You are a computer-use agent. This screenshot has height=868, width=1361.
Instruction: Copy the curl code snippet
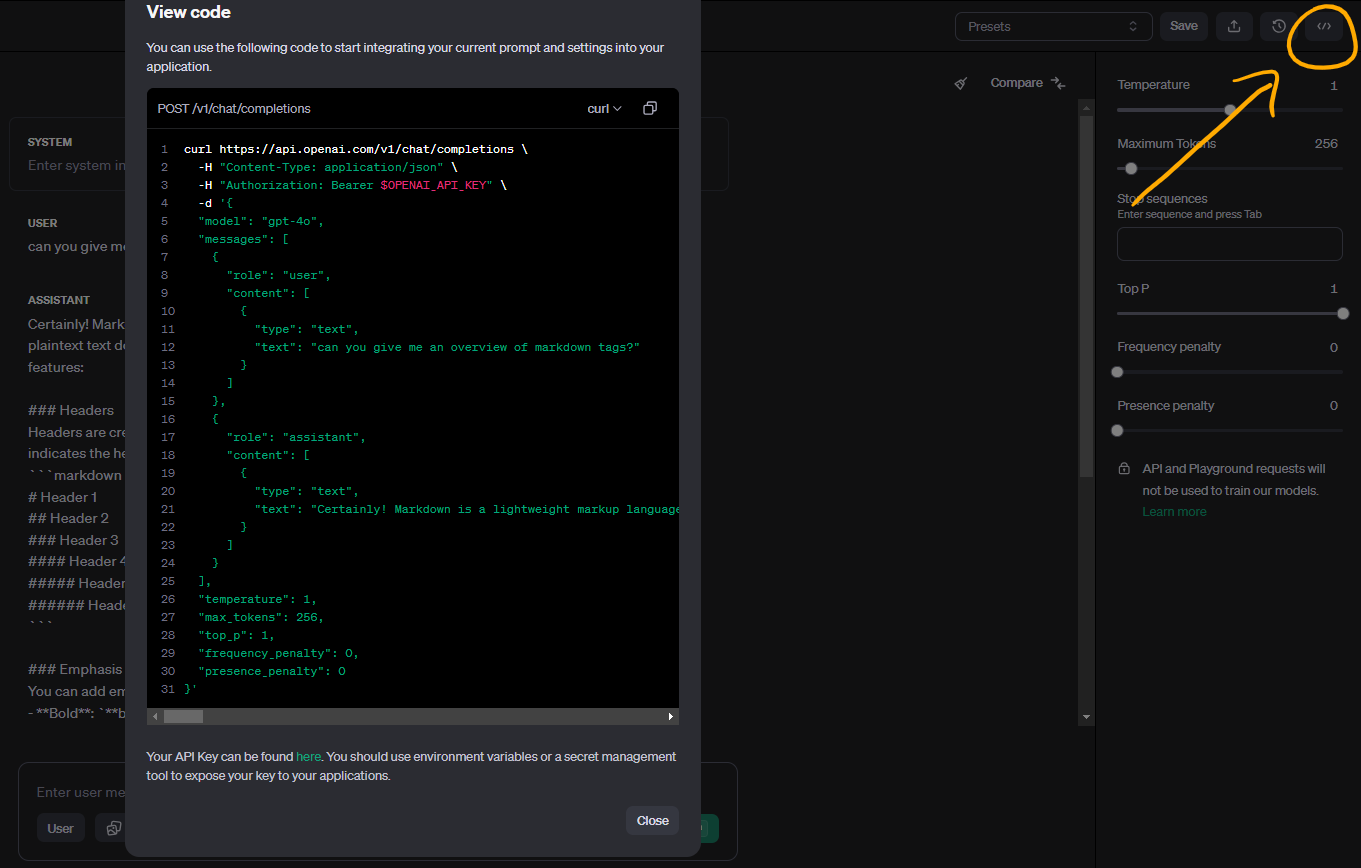tap(650, 108)
